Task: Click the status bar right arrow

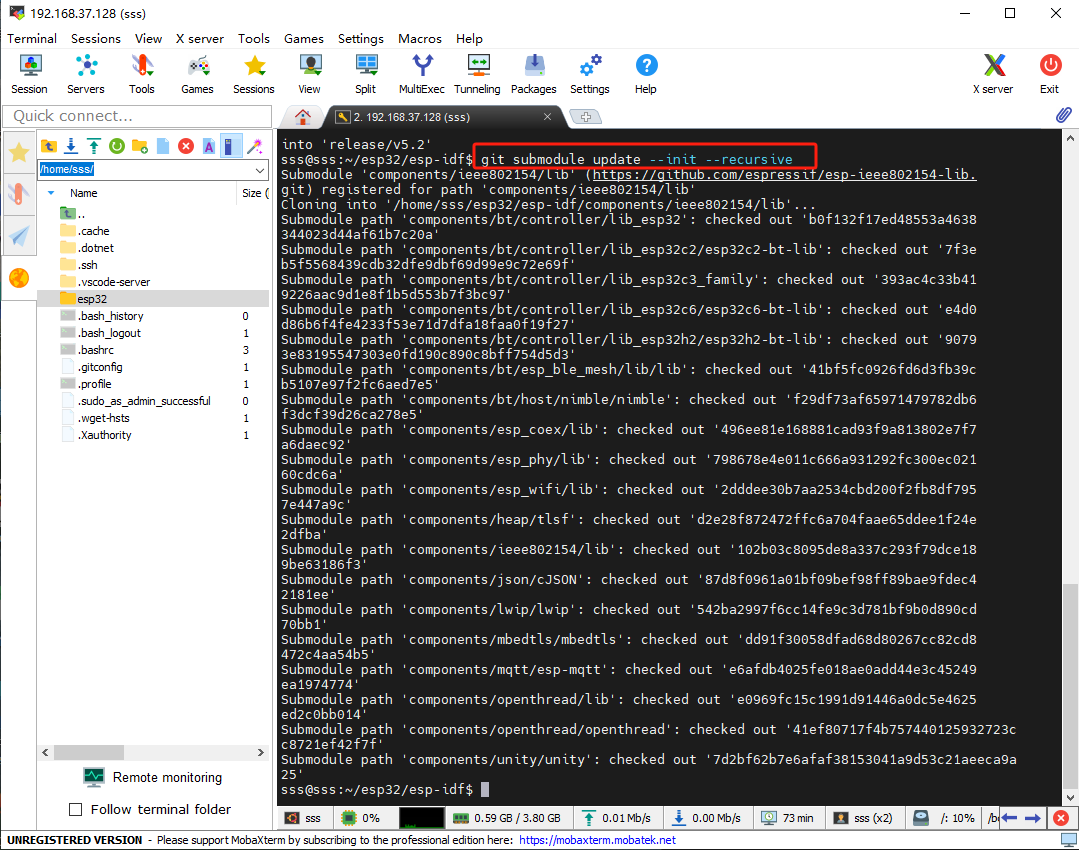Action: 1033,818
